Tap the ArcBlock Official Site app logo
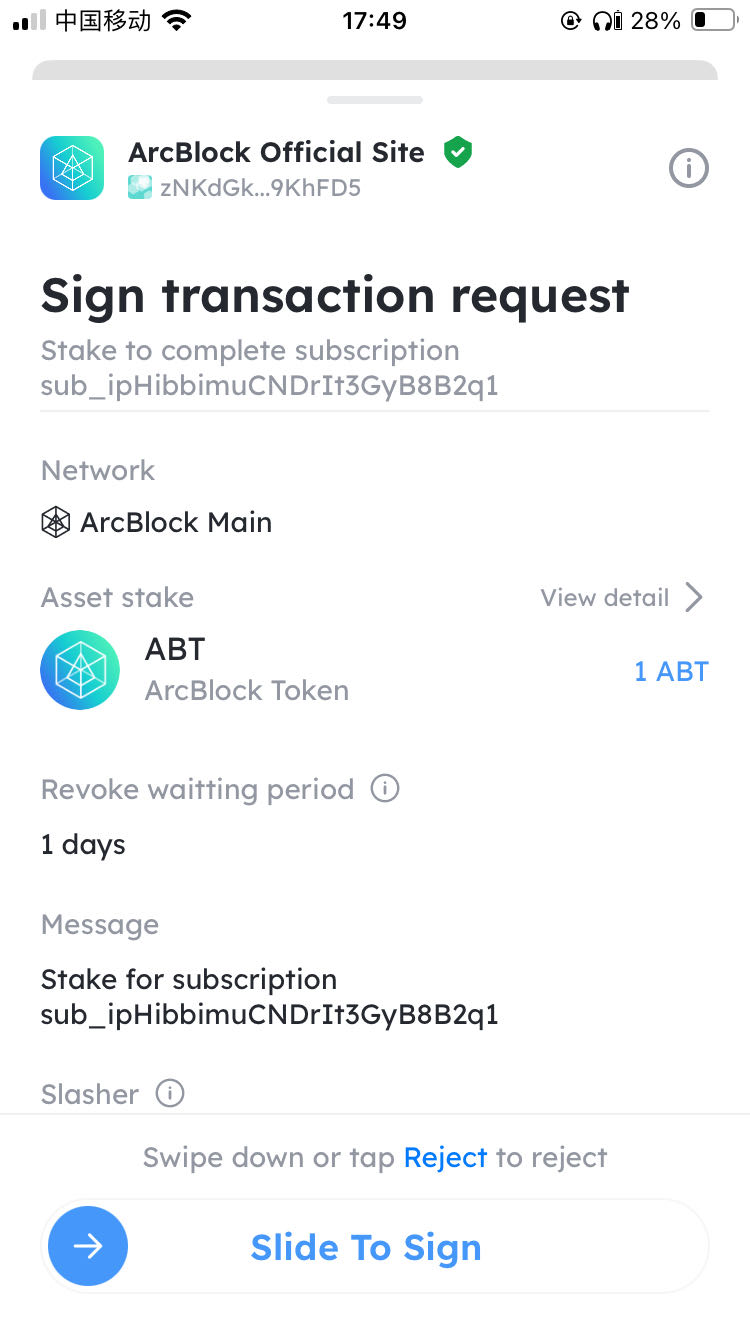Viewport: 750px width, 1334px height. 72,168
